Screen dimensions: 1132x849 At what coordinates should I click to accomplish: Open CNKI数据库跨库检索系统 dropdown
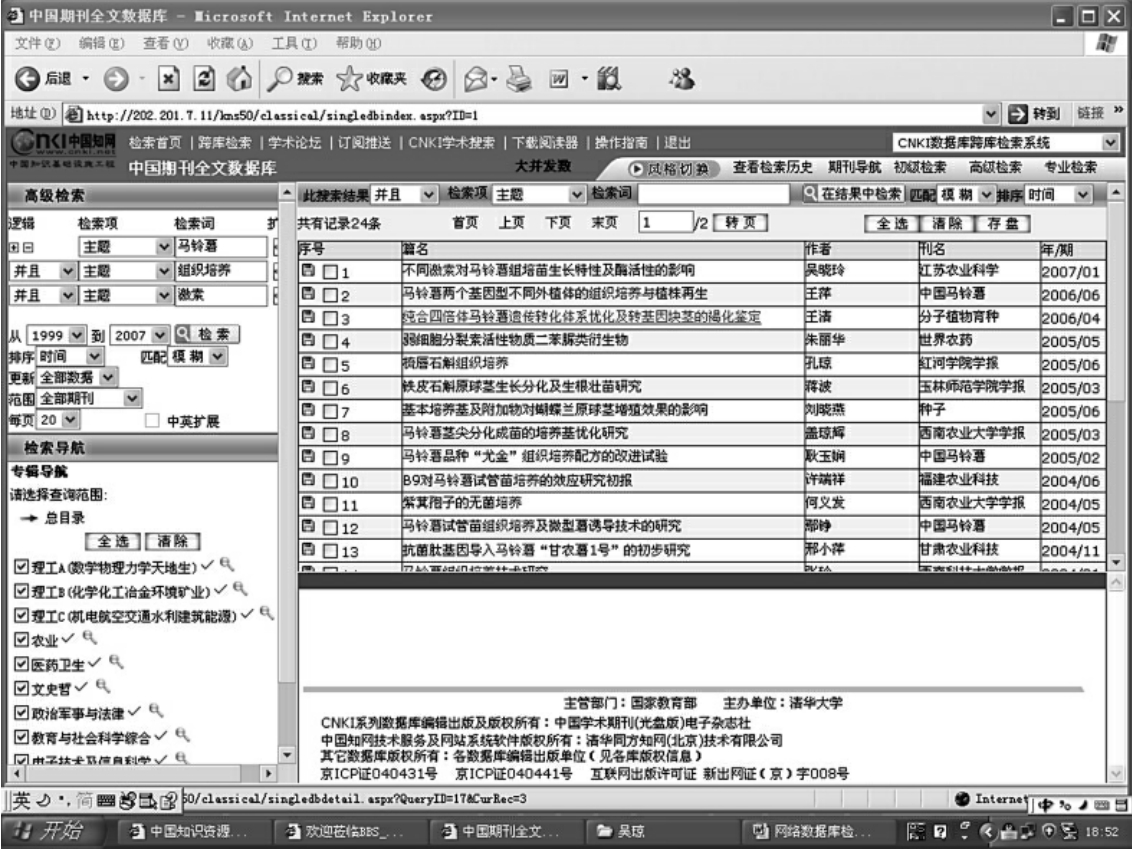tap(1110, 142)
